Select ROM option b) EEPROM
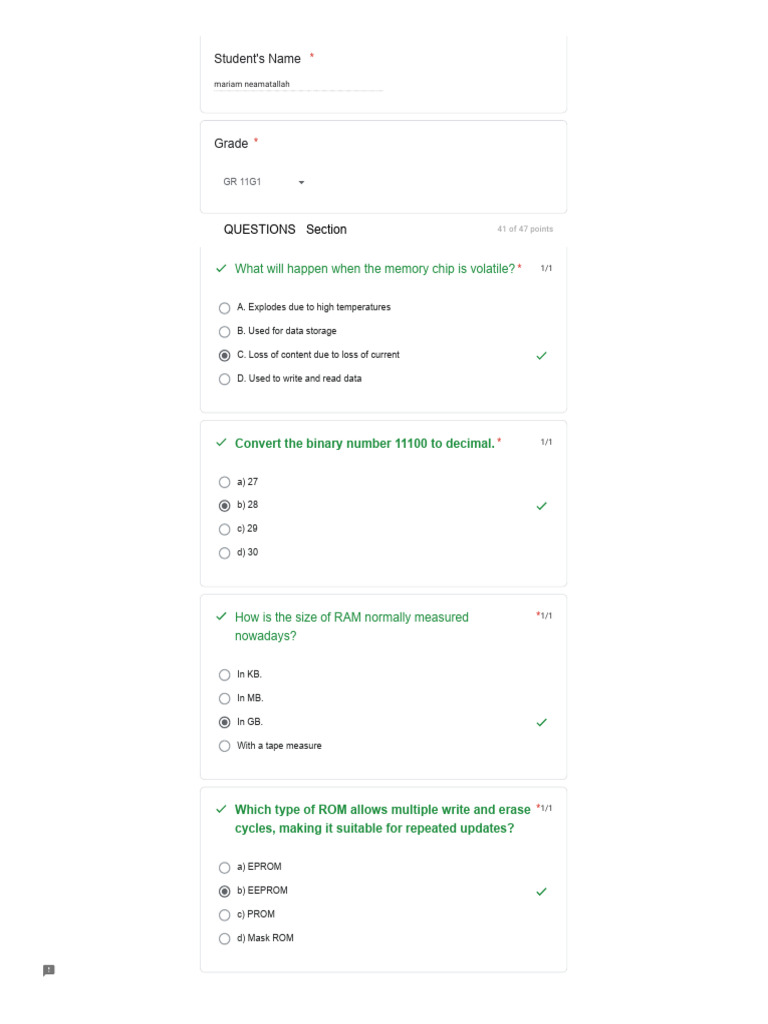 click(224, 891)
